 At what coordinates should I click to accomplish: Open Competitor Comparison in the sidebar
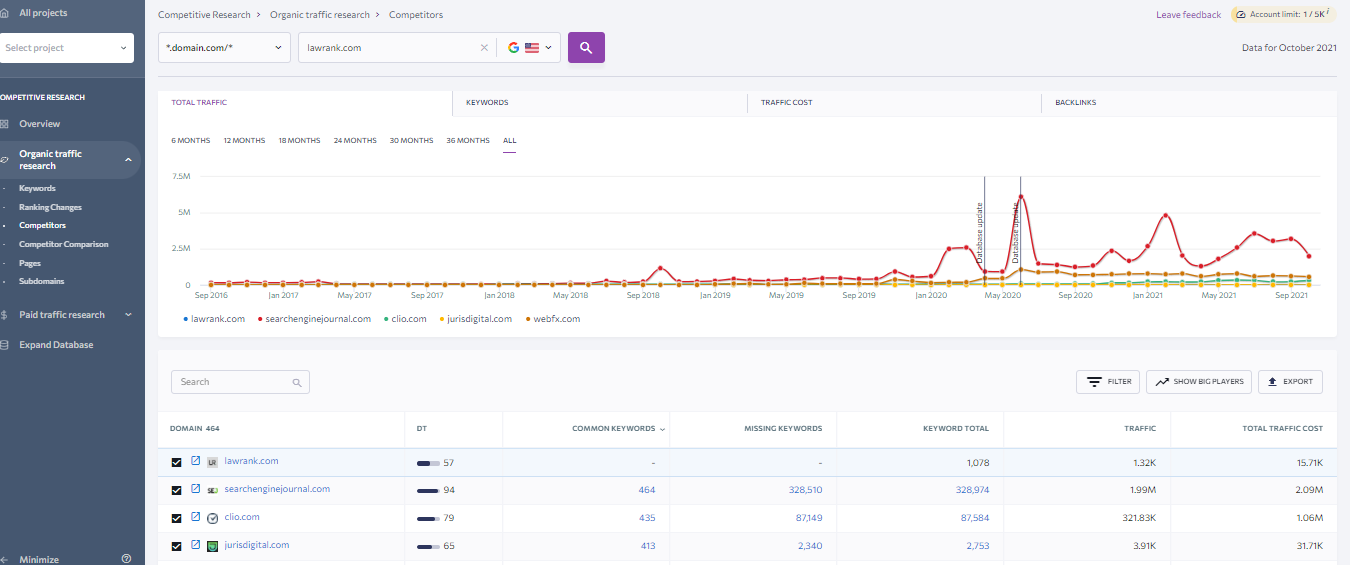[x=64, y=244]
